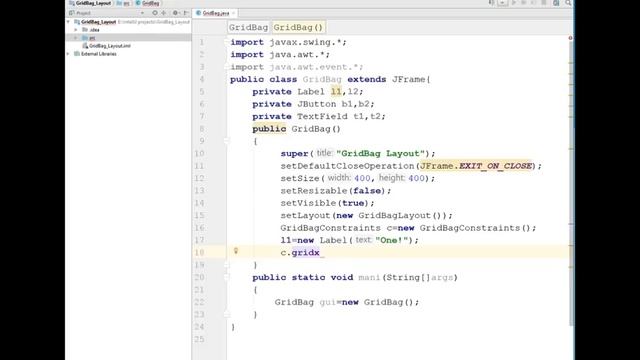Expand the .idea folder
The height and width of the screenshot is (360, 640).
point(76,30)
